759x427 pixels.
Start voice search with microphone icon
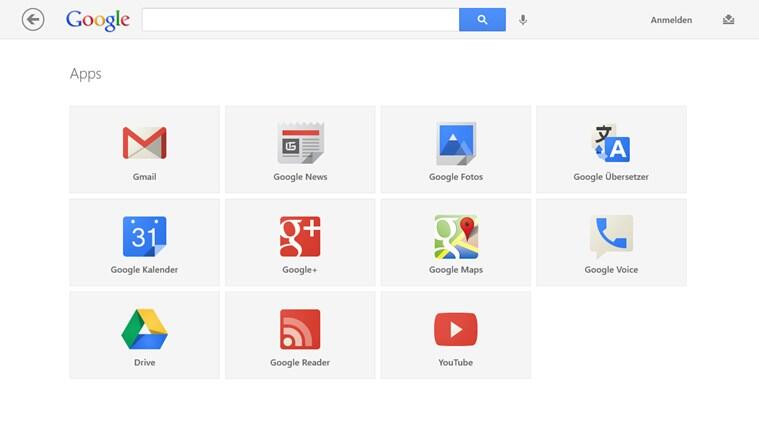[x=523, y=20]
